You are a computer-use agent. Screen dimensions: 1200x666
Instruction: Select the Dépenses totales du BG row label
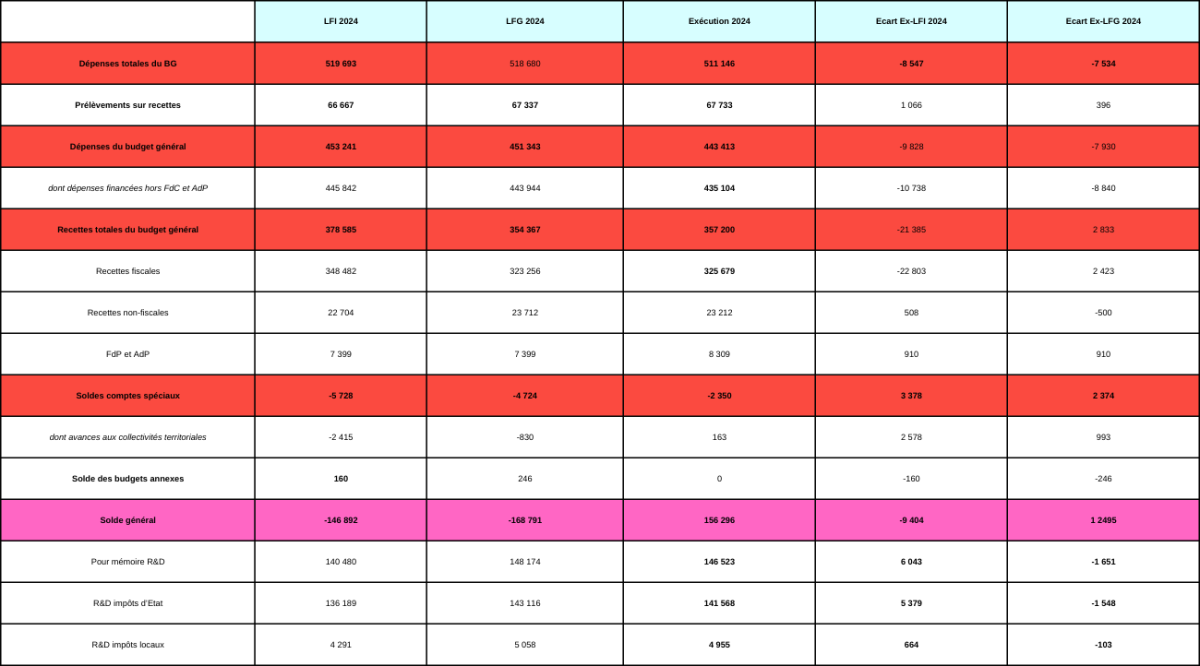[x=128, y=63]
